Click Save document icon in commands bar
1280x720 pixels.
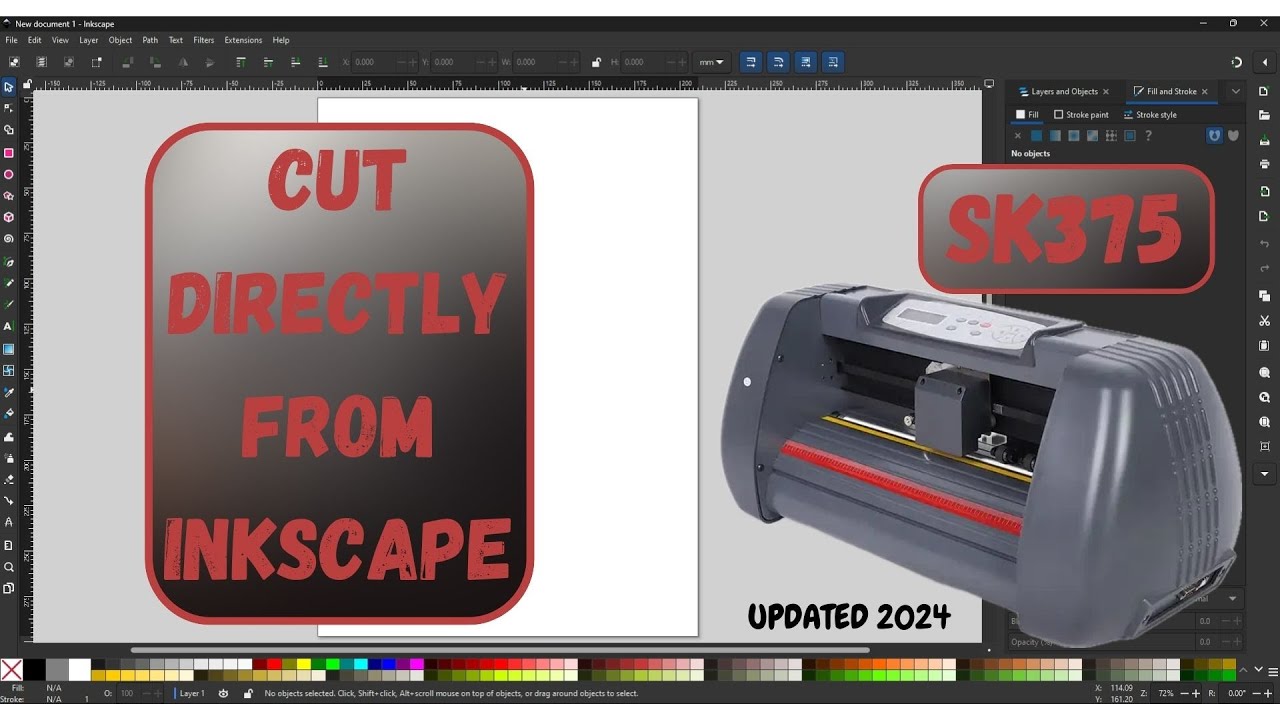click(x=1264, y=140)
